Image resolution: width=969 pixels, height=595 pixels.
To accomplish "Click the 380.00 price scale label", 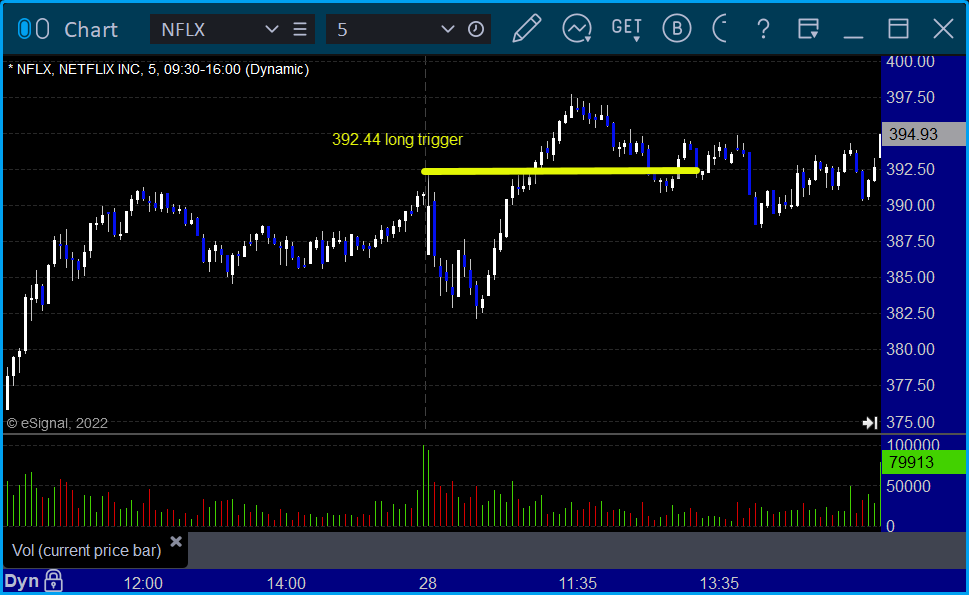I will pos(910,350).
